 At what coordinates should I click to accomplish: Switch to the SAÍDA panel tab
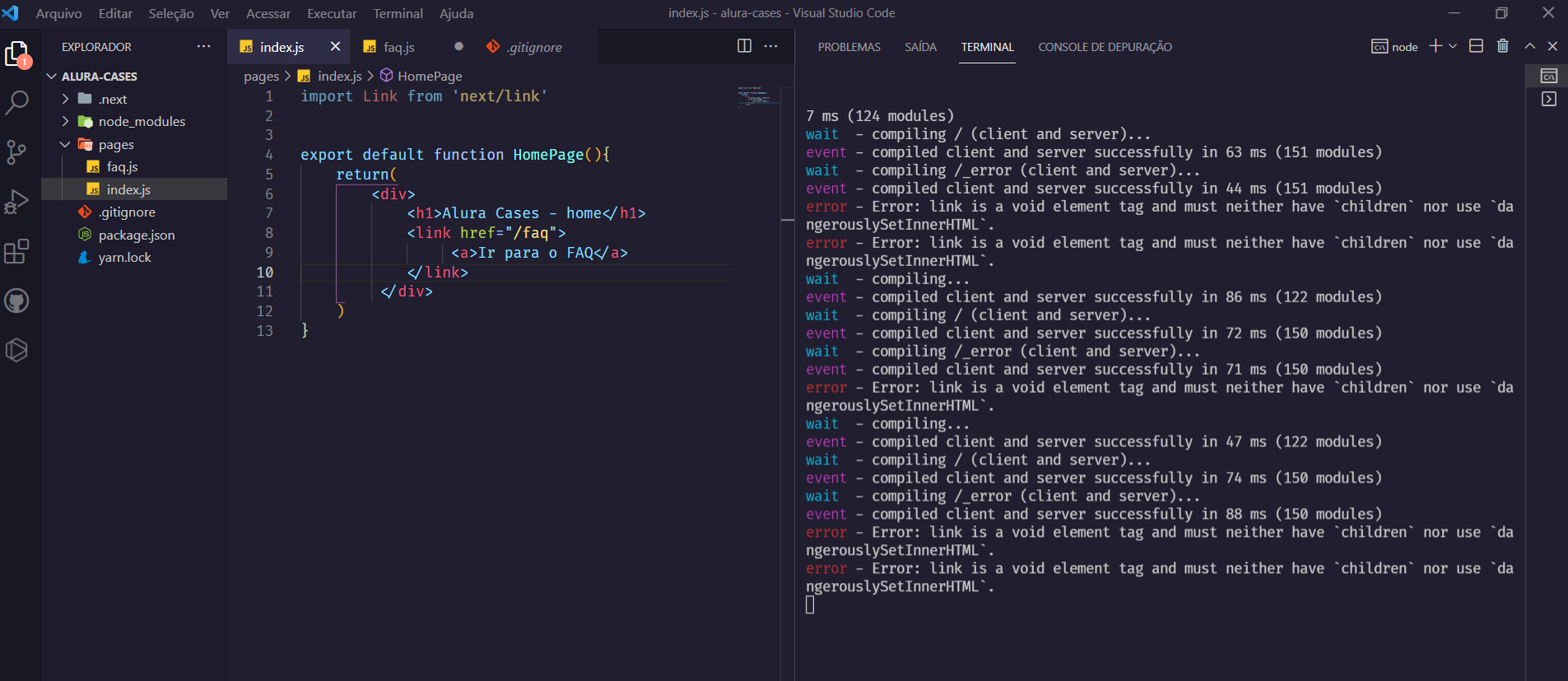(x=920, y=47)
